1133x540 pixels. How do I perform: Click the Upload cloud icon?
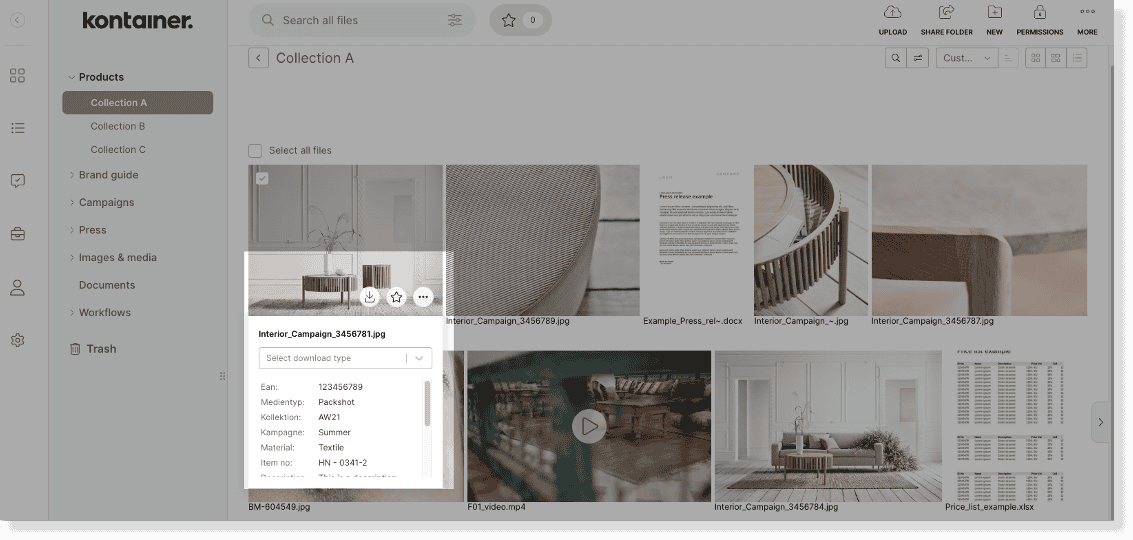pos(892,12)
